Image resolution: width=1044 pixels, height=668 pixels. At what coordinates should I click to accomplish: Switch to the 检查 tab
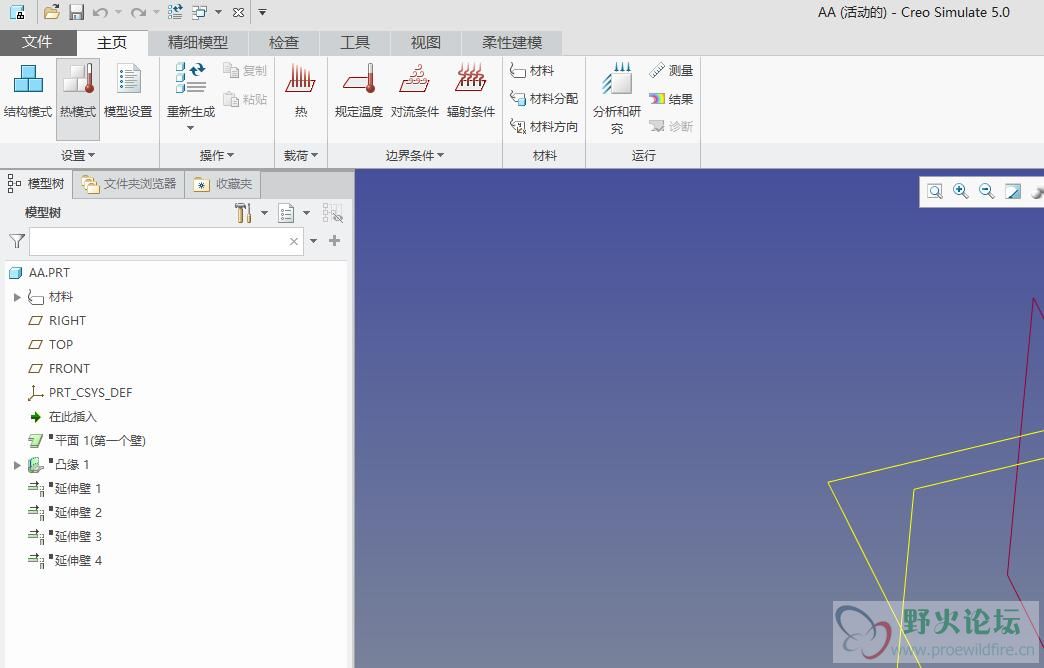(x=284, y=43)
